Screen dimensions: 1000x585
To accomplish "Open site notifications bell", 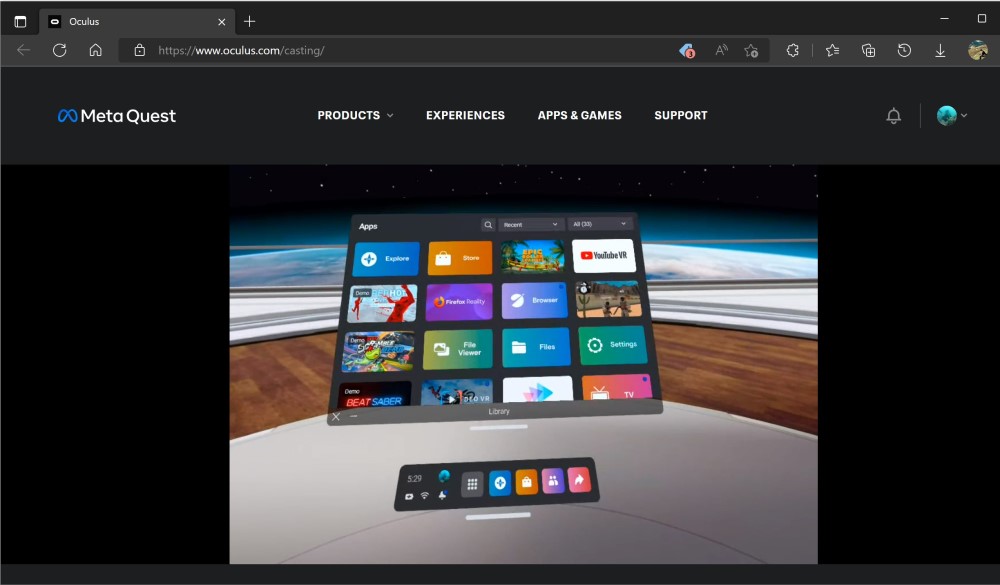I will pos(893,115).
